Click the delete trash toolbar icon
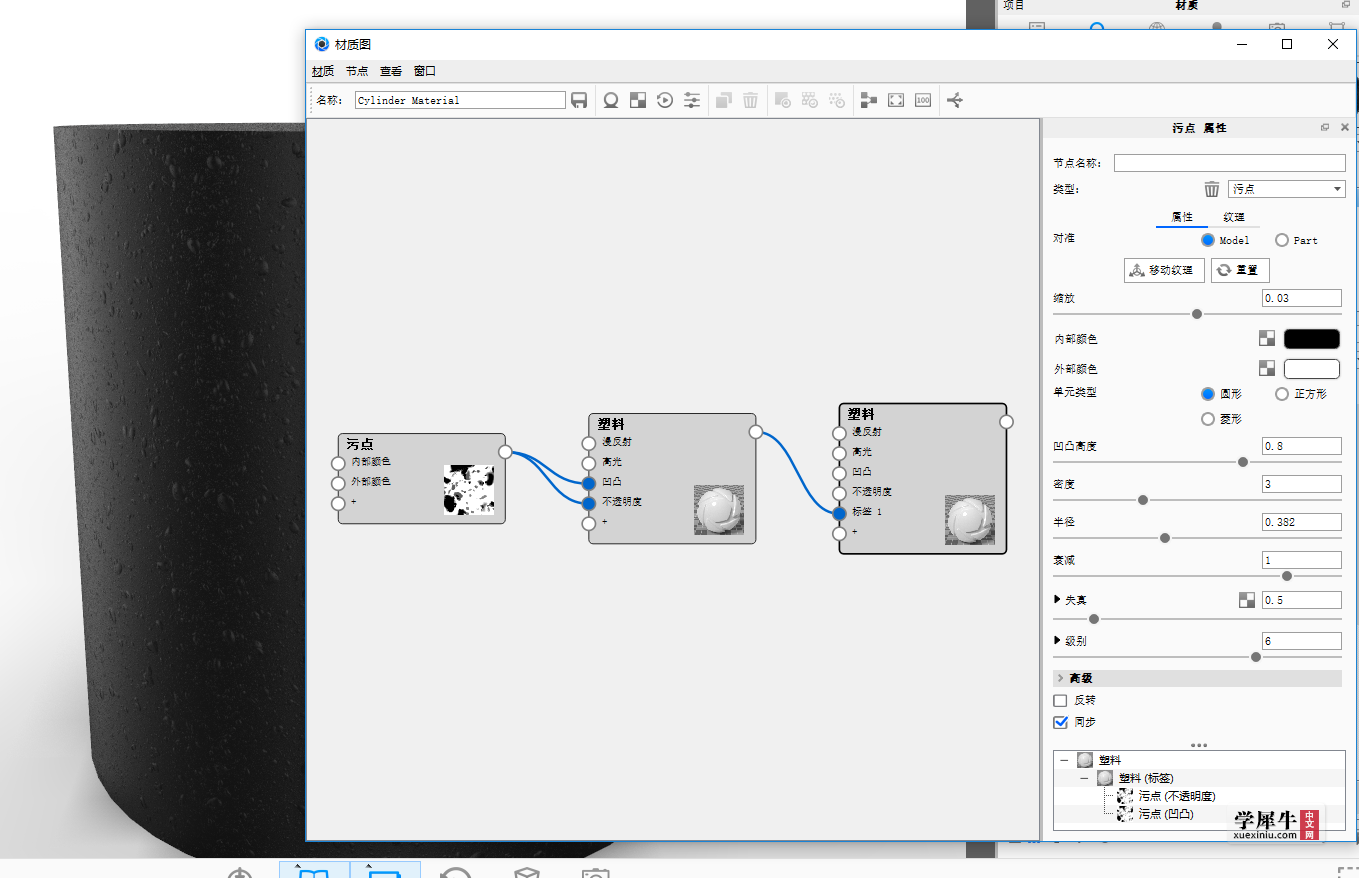The height and width of the screenshot is (878, 1359). click(751, 100)
